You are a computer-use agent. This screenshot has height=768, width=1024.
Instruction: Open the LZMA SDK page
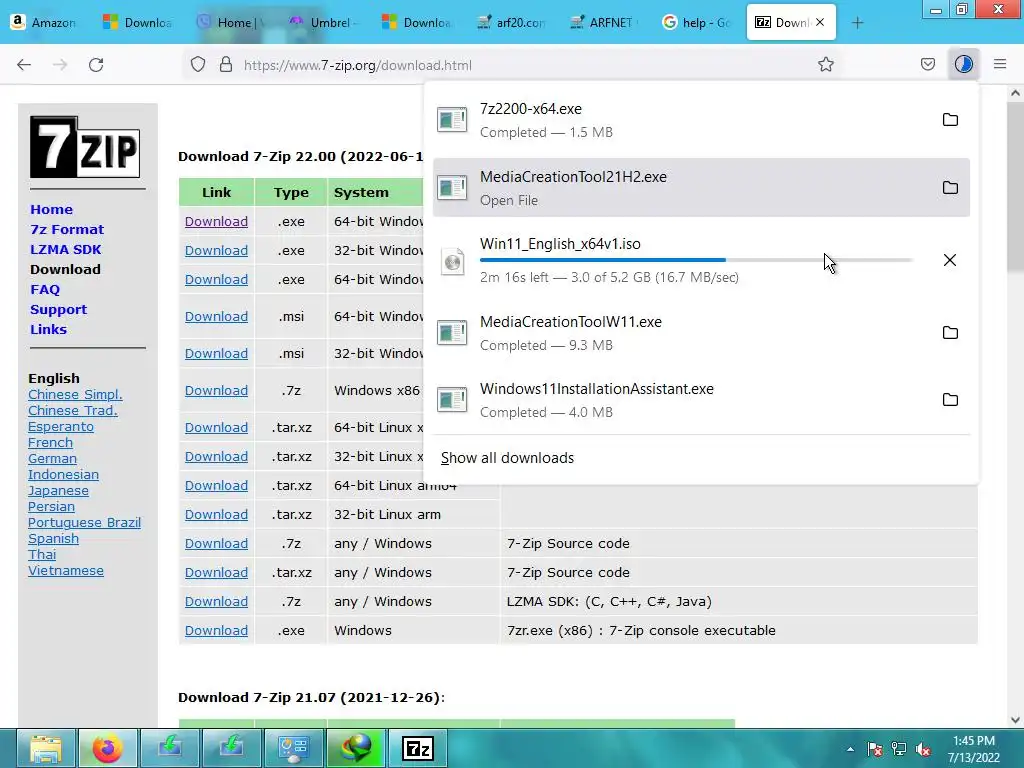[x=65, y=249]
